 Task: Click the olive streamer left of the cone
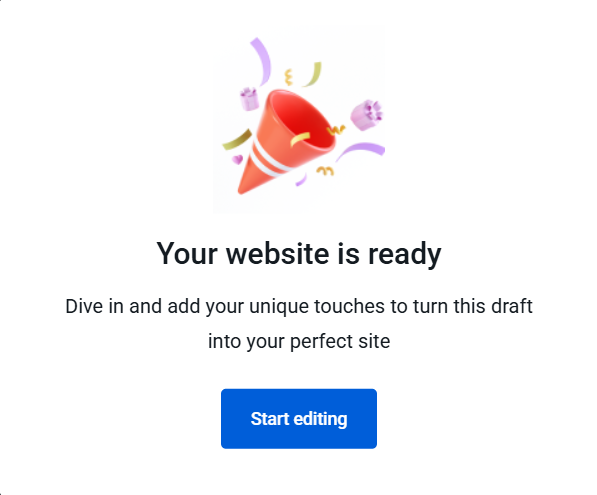click(x=237, y=140)
